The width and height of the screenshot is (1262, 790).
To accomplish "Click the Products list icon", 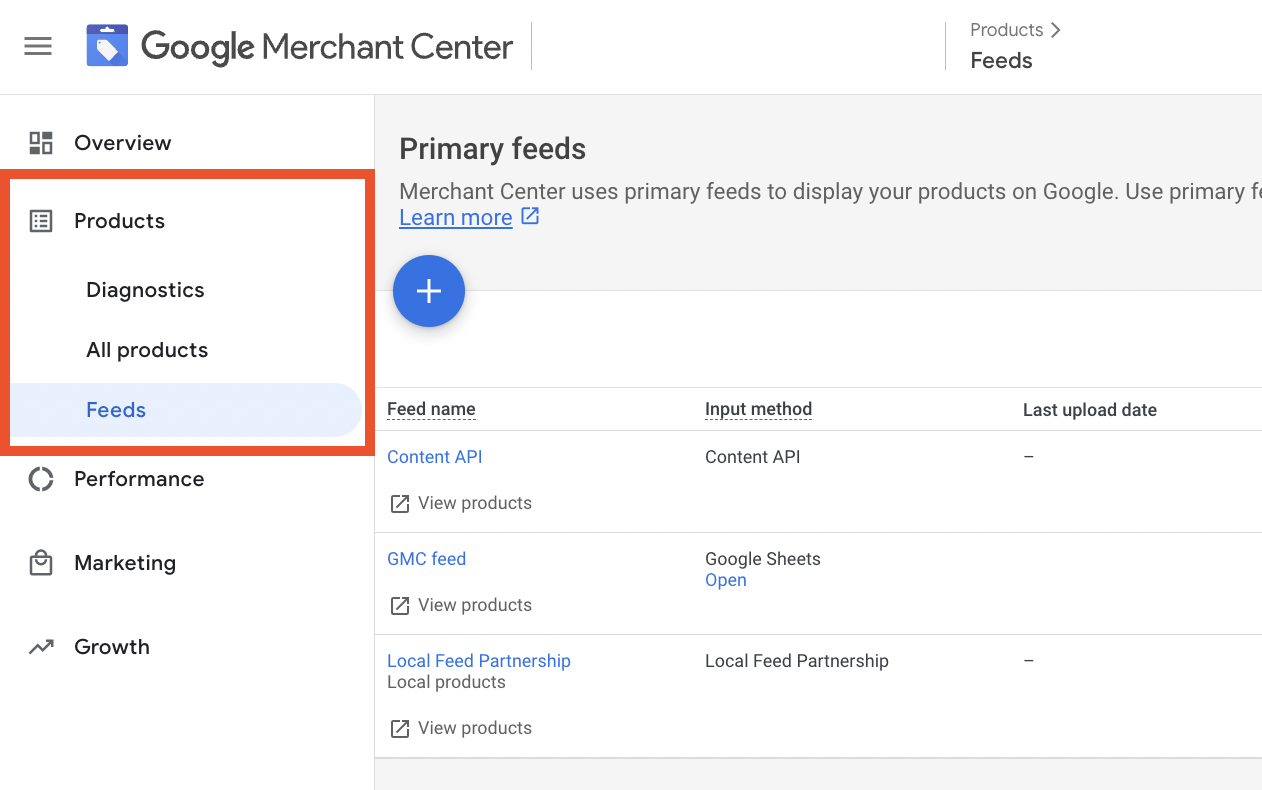I will (x=41, y=221).
